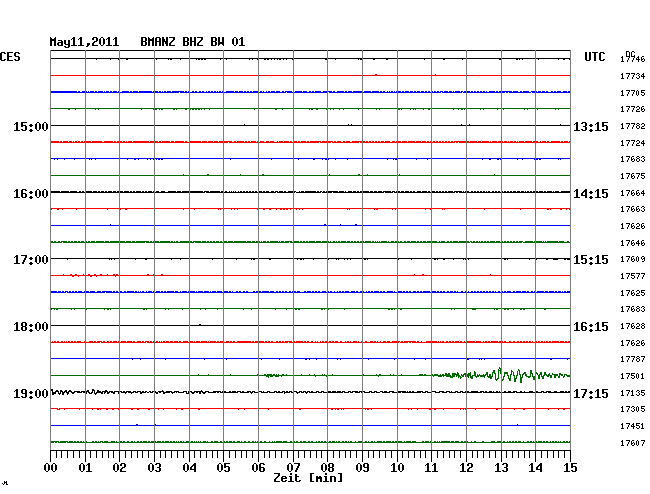Click the offset value 17501

633,376
